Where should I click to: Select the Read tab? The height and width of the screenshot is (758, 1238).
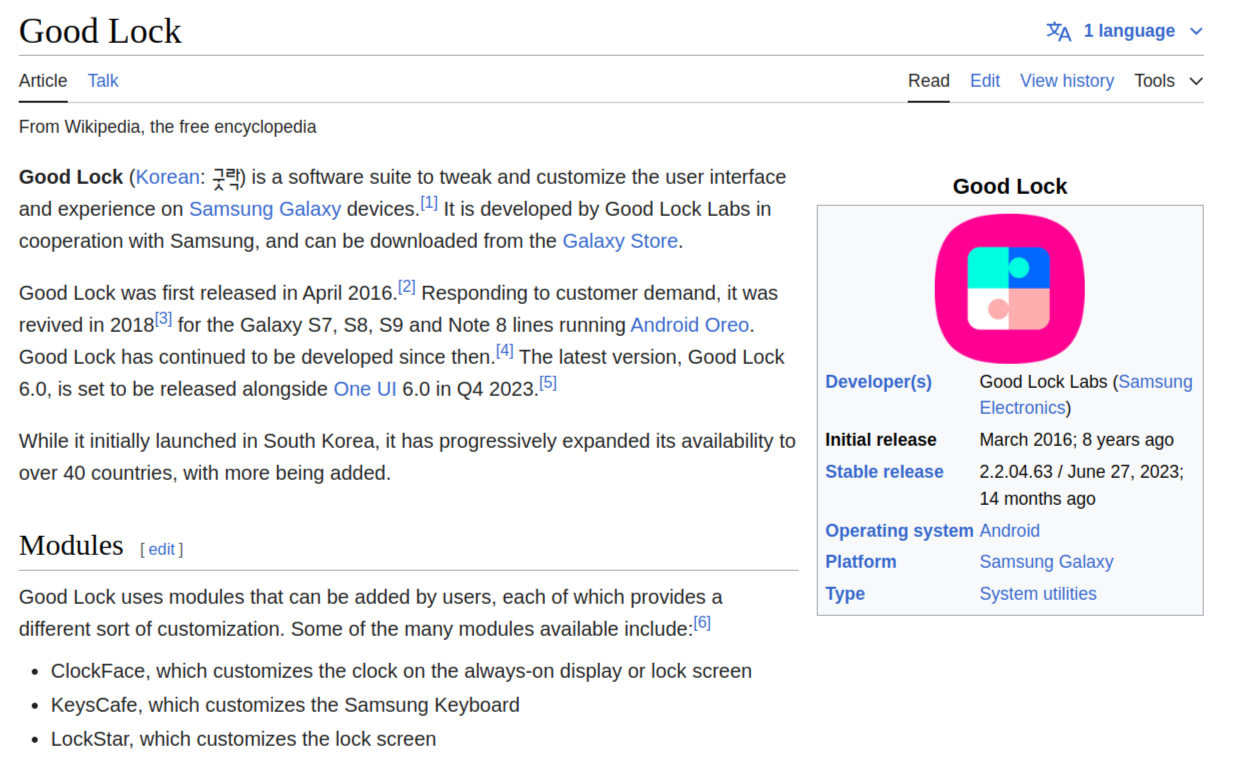coord(929,81)
